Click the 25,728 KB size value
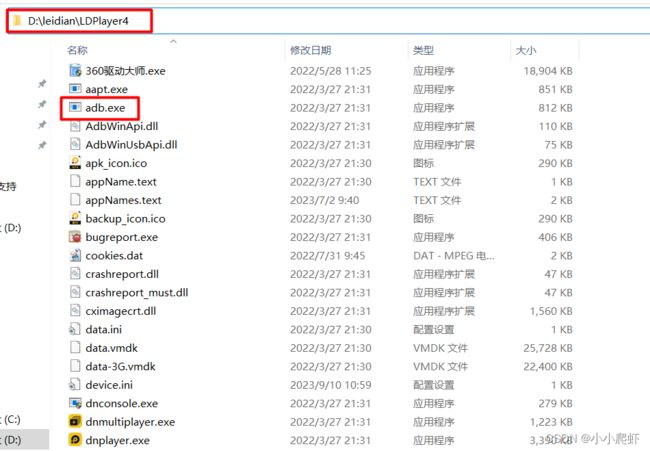Viewport: 650px width, 451px height. click(x=548, y=348)
